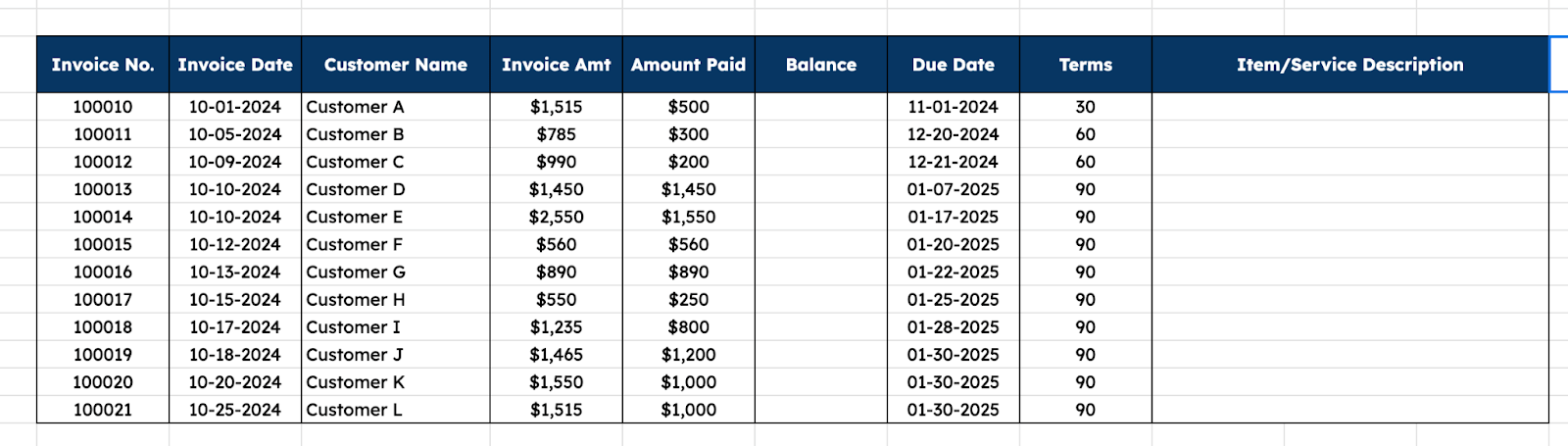Image resolution: width=1568 pixels, height=446 pixels.
Task: Click invoice date 10-25-2024
Action: tap(235, 410)
